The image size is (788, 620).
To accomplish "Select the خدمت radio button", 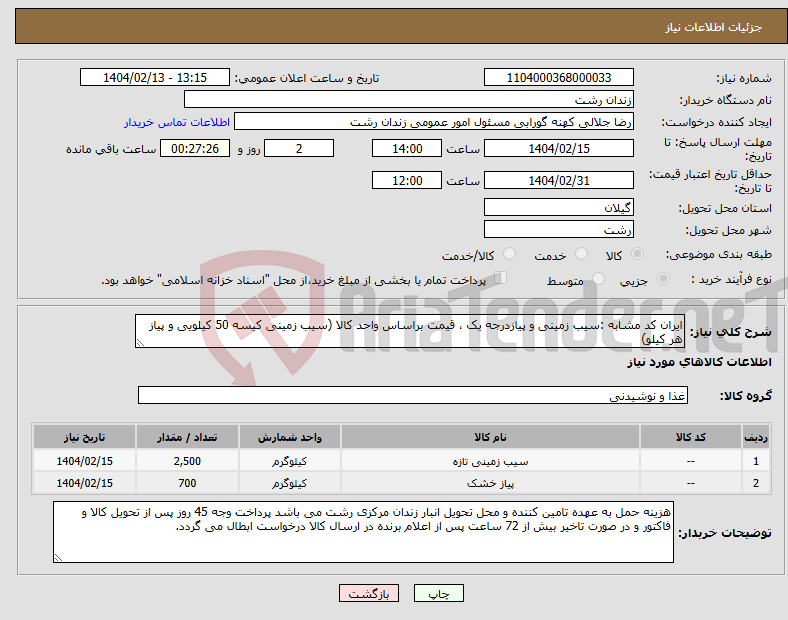I will click(x=581, y=254).
